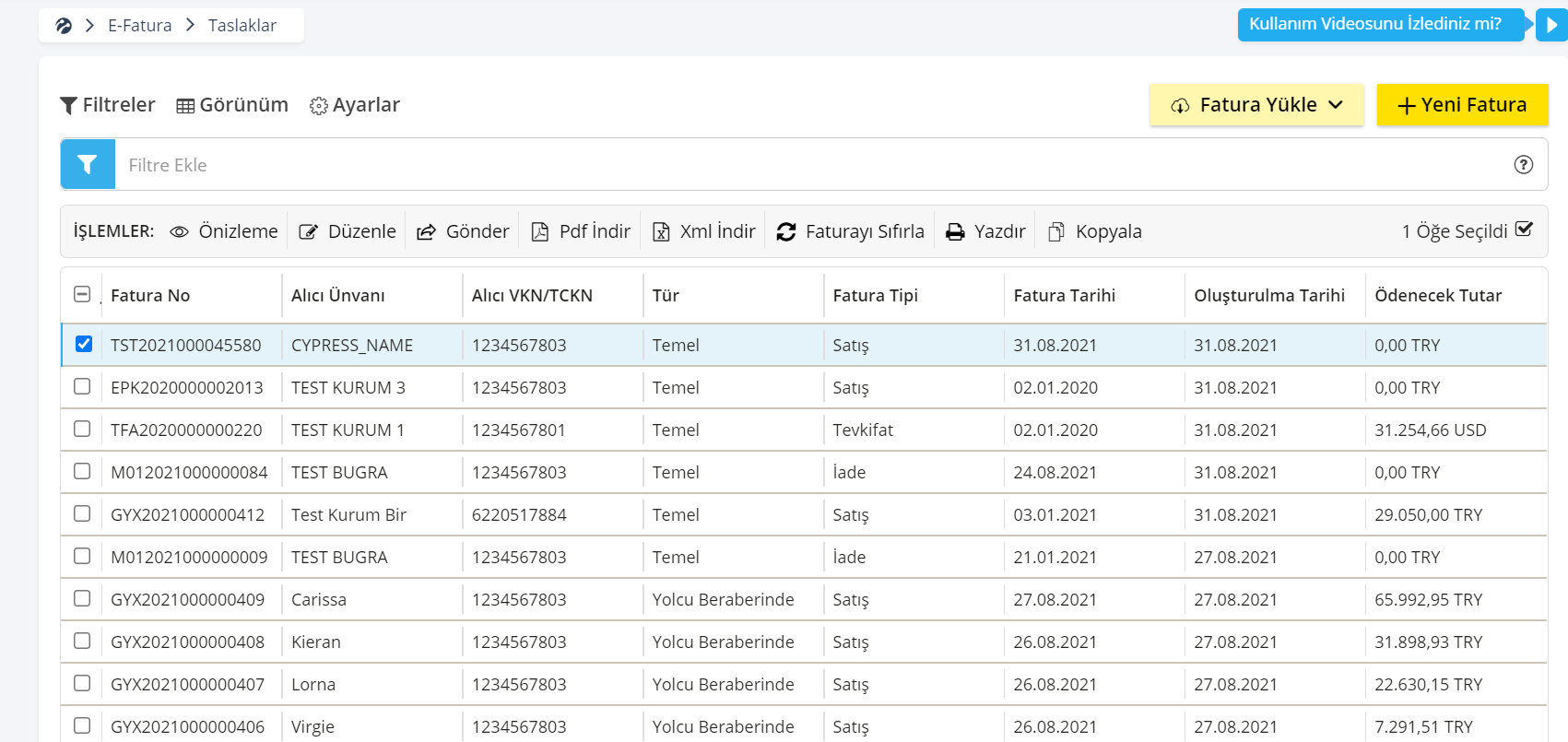Viewport: 1568px width, 742px height.
Task: Click the Pdf İndir file icon
Action: click(540, 232)
